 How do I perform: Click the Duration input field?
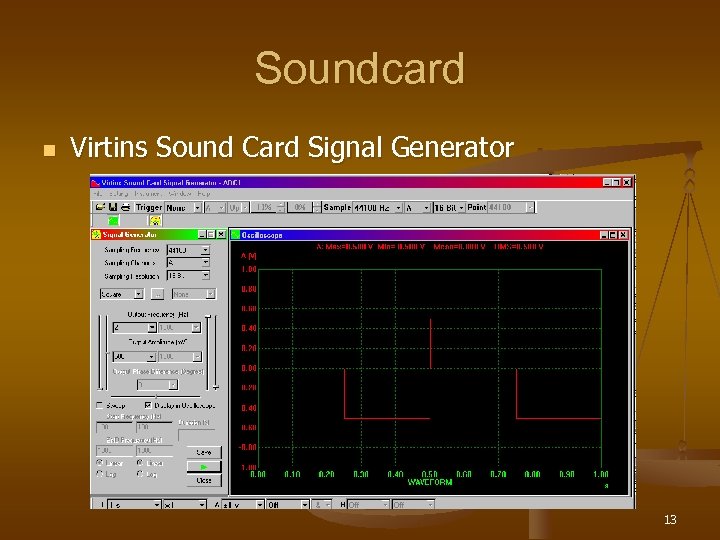197,435
